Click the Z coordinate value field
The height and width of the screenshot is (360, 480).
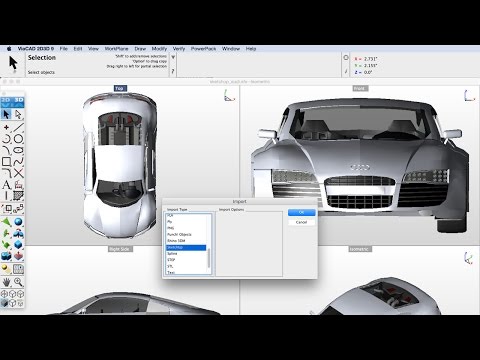368,72
